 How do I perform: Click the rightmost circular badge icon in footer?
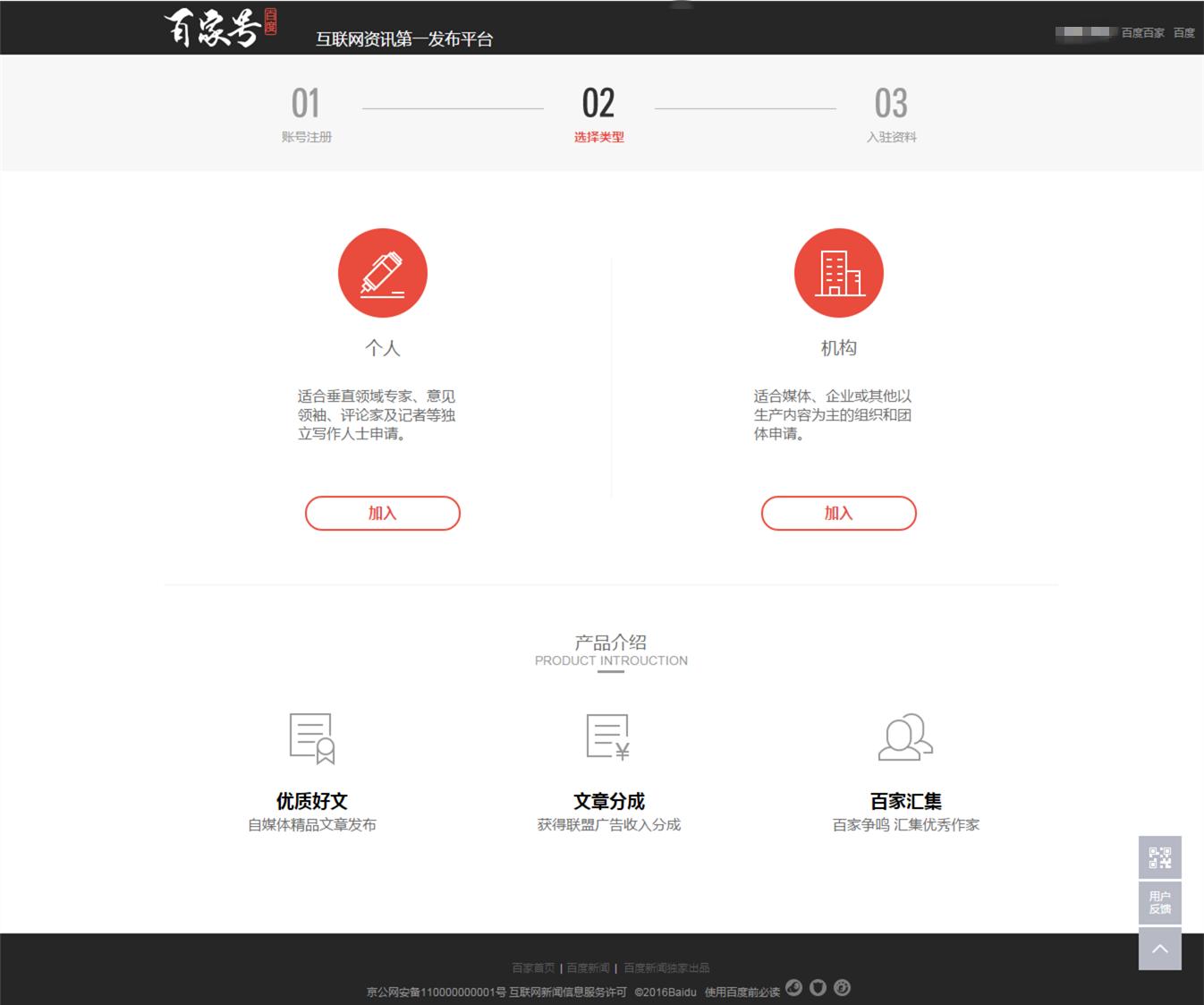842,988
